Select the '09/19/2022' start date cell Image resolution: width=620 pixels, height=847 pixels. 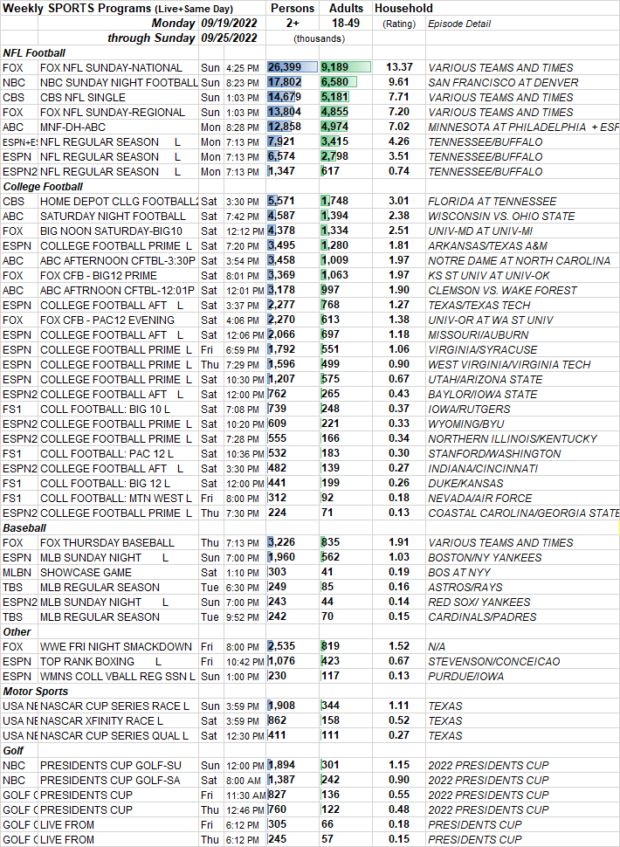pos(229,23)
